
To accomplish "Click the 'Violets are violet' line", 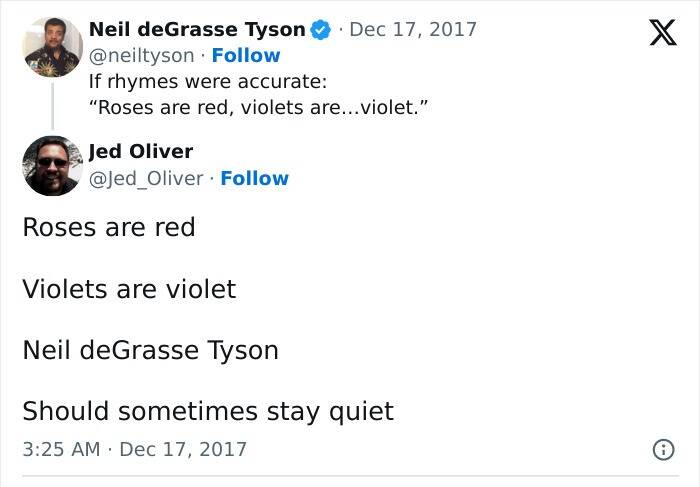I will (x=129, y=289).
